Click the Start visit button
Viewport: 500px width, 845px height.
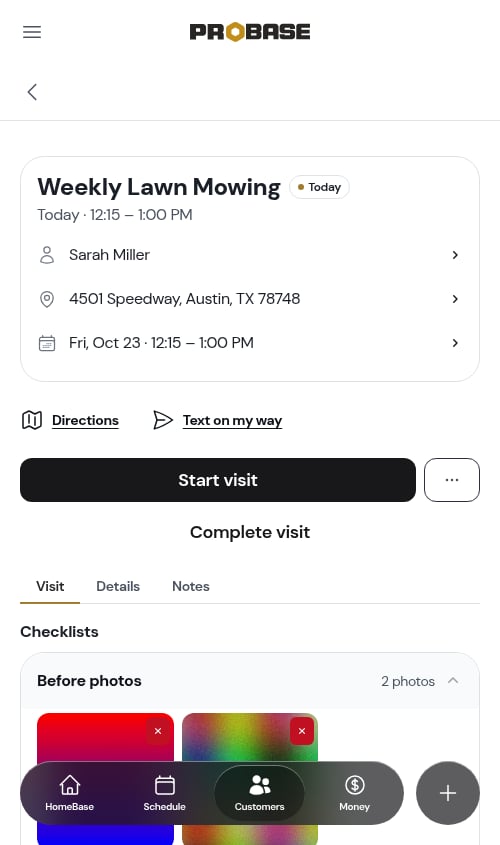click(x=218, y=480)
